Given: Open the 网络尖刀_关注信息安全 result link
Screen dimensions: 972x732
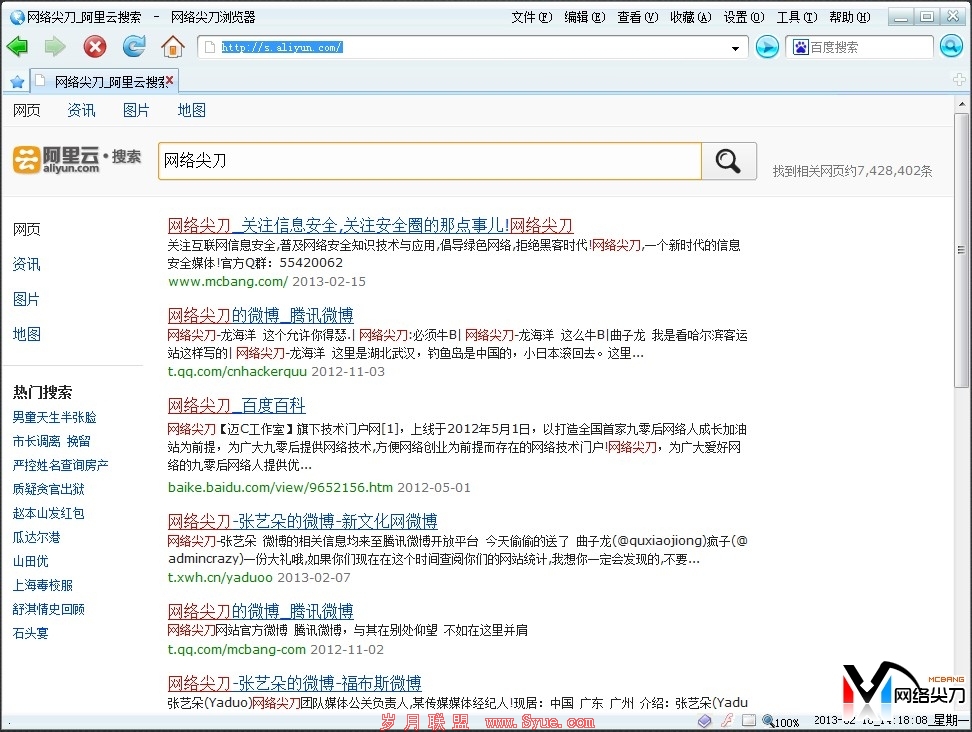Looking at the screenshot, I should (370, 225).
